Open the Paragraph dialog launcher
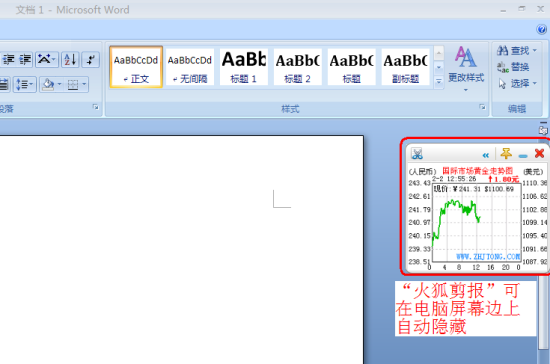Image resolution: width=550 pixels, height=364 pixels. (x=95, y=107)
